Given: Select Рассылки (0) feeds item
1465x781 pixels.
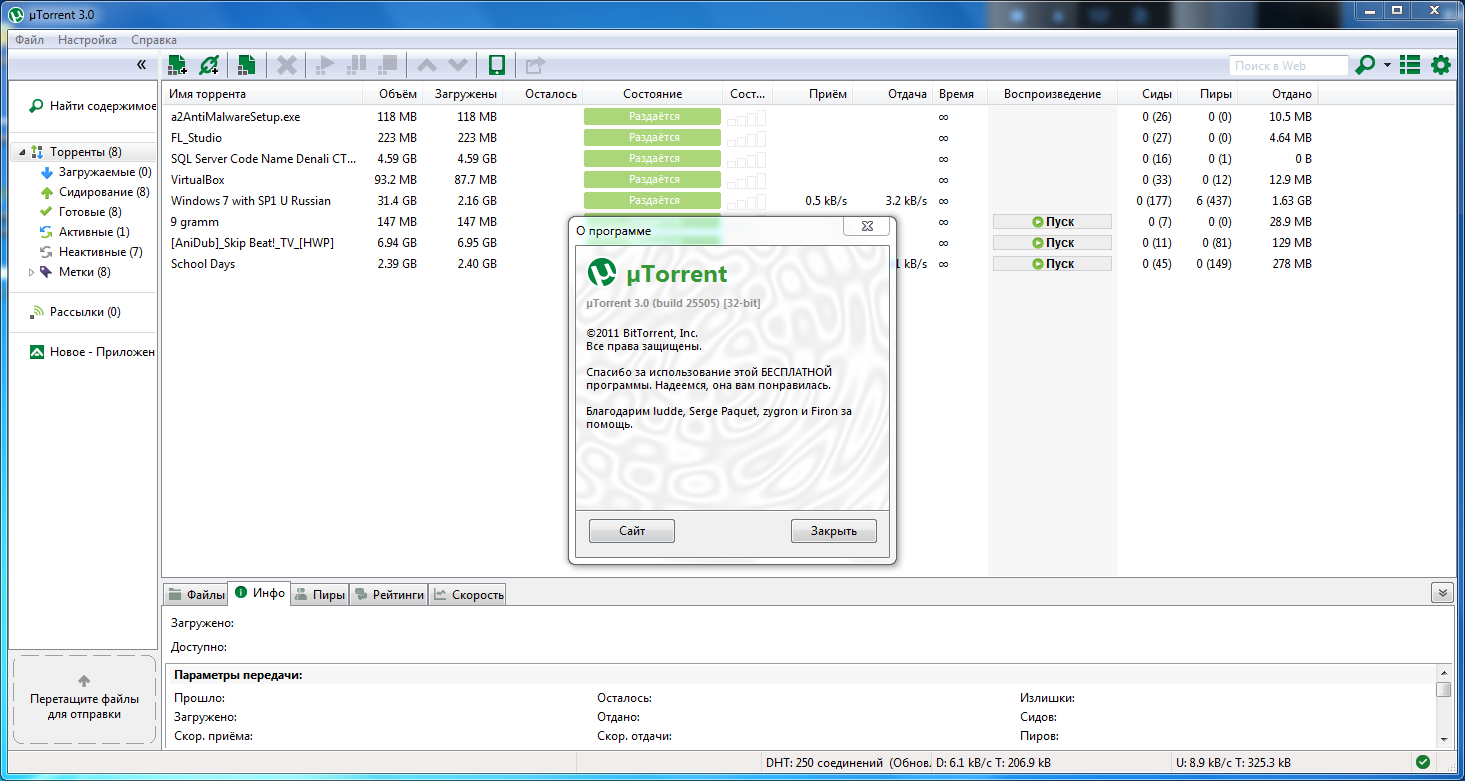Looking at the screenshot, I should coord(75,312).
